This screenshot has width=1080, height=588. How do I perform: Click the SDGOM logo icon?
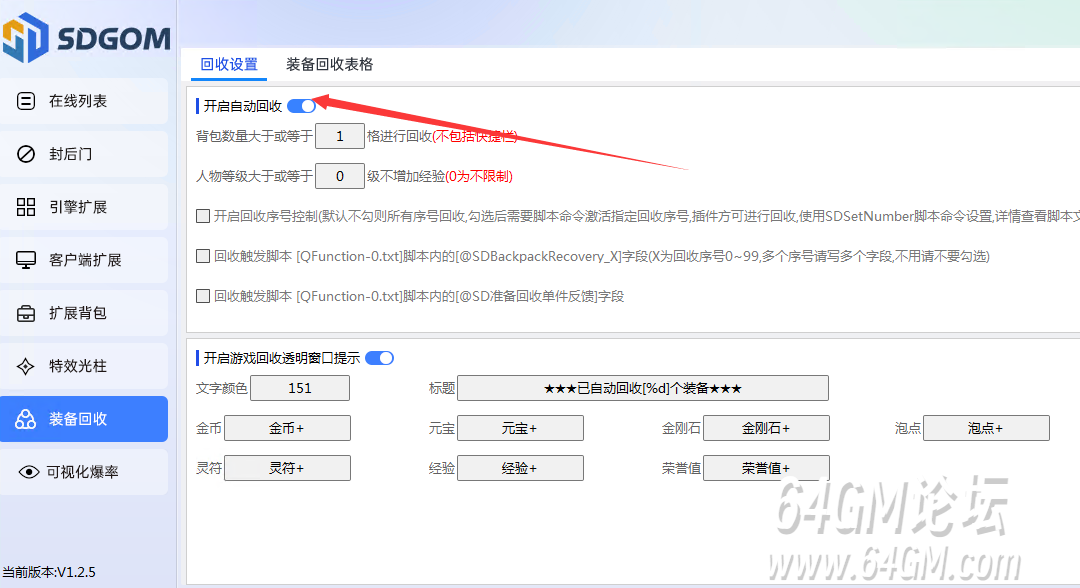(x=25, y=37)
